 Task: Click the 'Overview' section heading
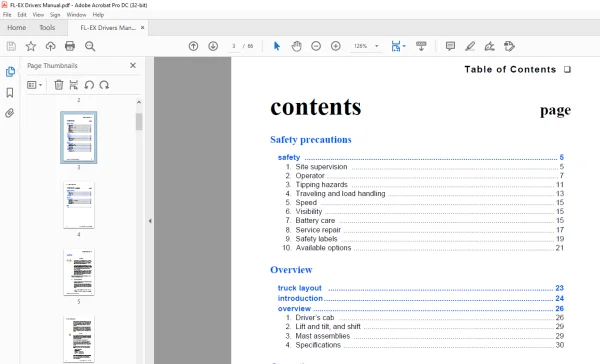291,270
